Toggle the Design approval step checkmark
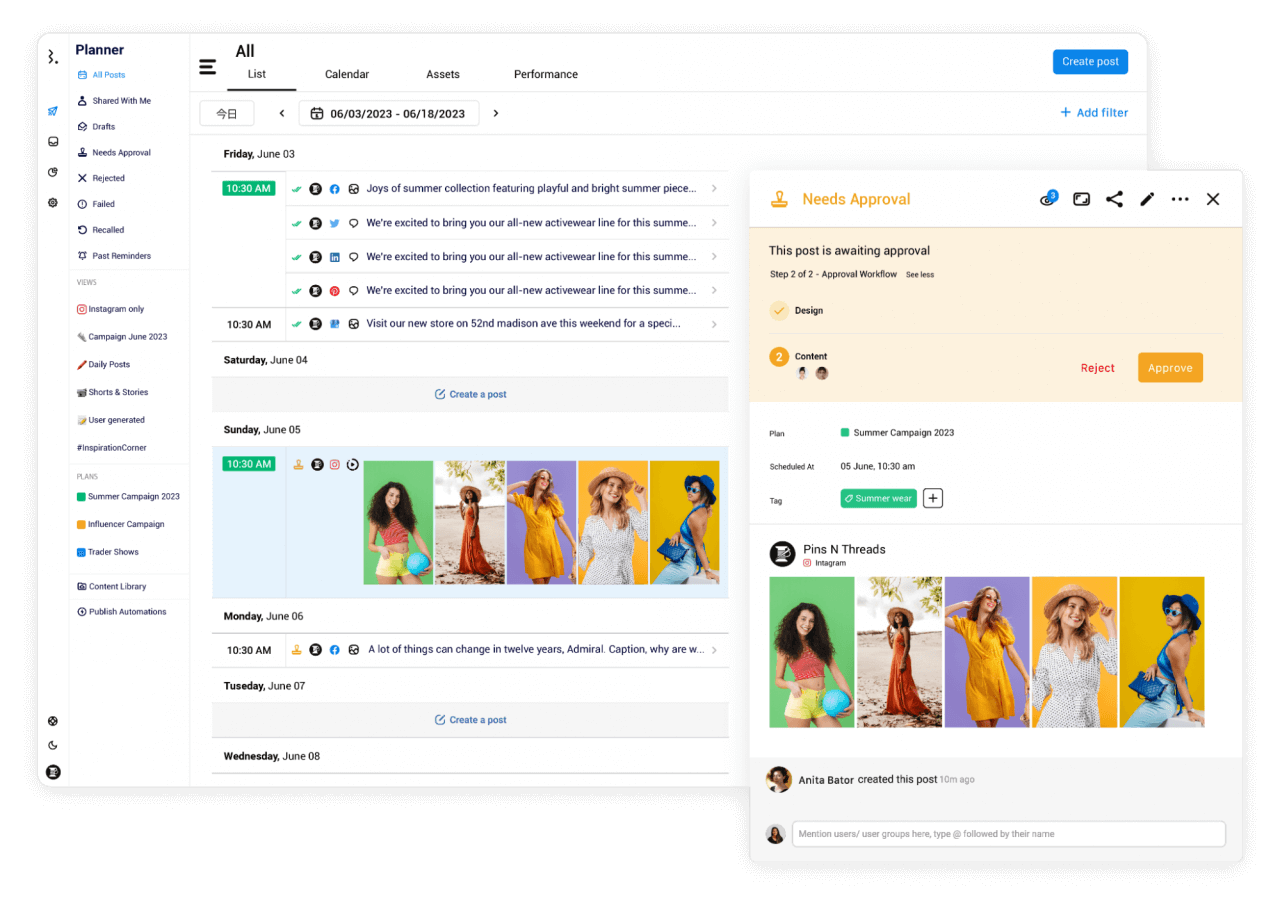The height and width of the screenshot is (903, 1280). [x=779, y=310]
